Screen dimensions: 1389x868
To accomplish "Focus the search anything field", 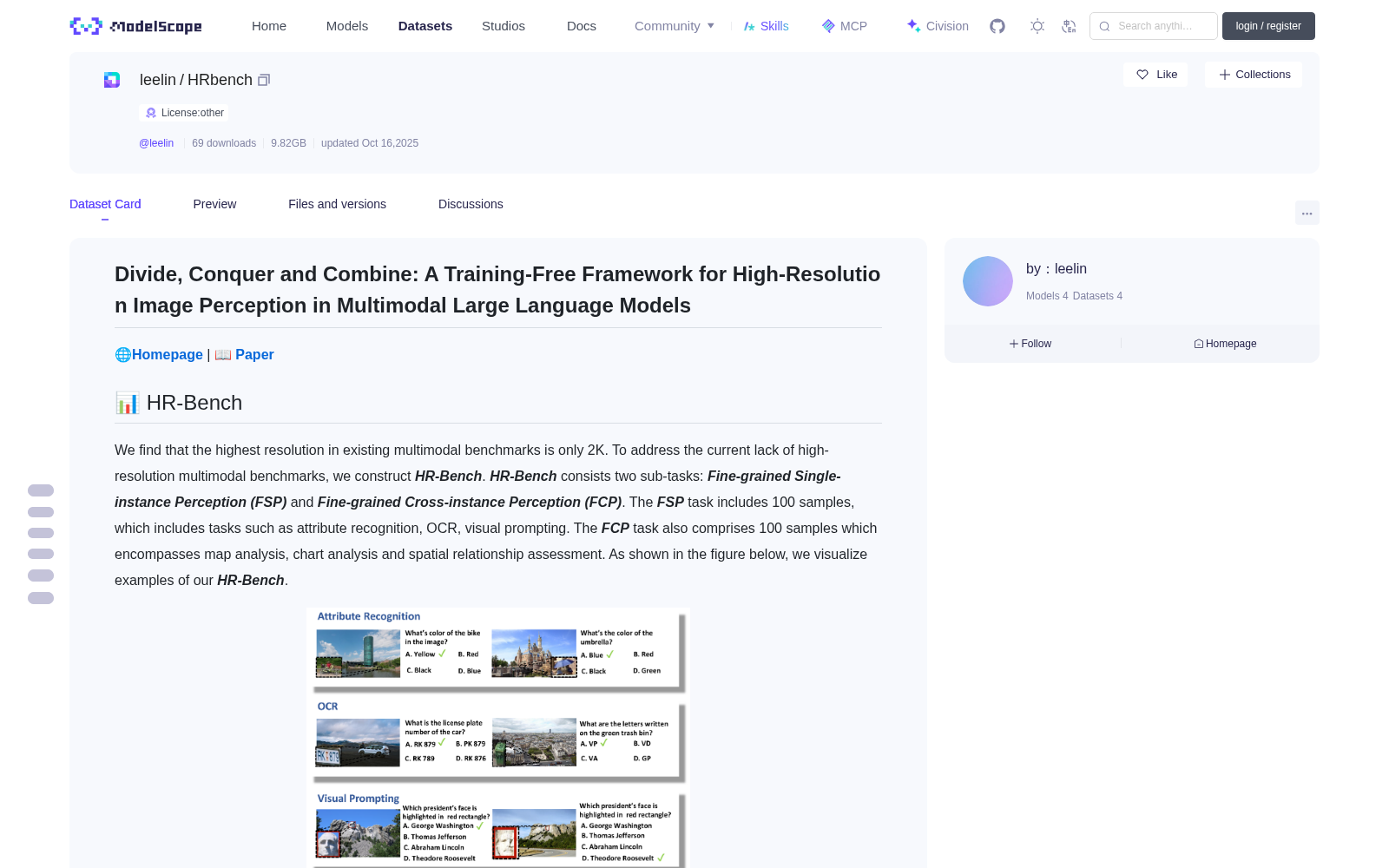I will pyautogui.click(x=1154, y=26).
